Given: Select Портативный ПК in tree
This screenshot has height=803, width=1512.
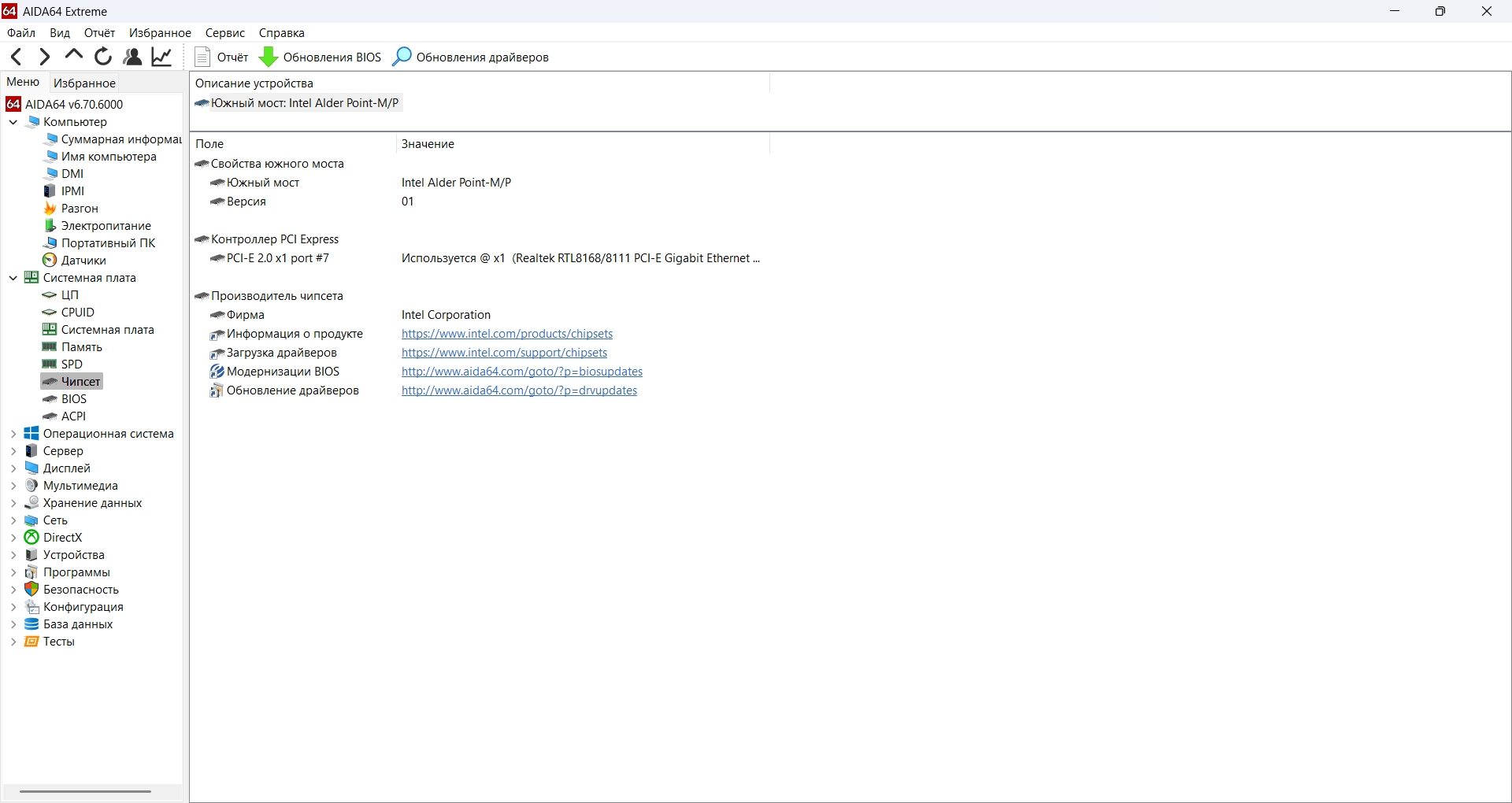Looking at the screenshot, I should point(99,243).
